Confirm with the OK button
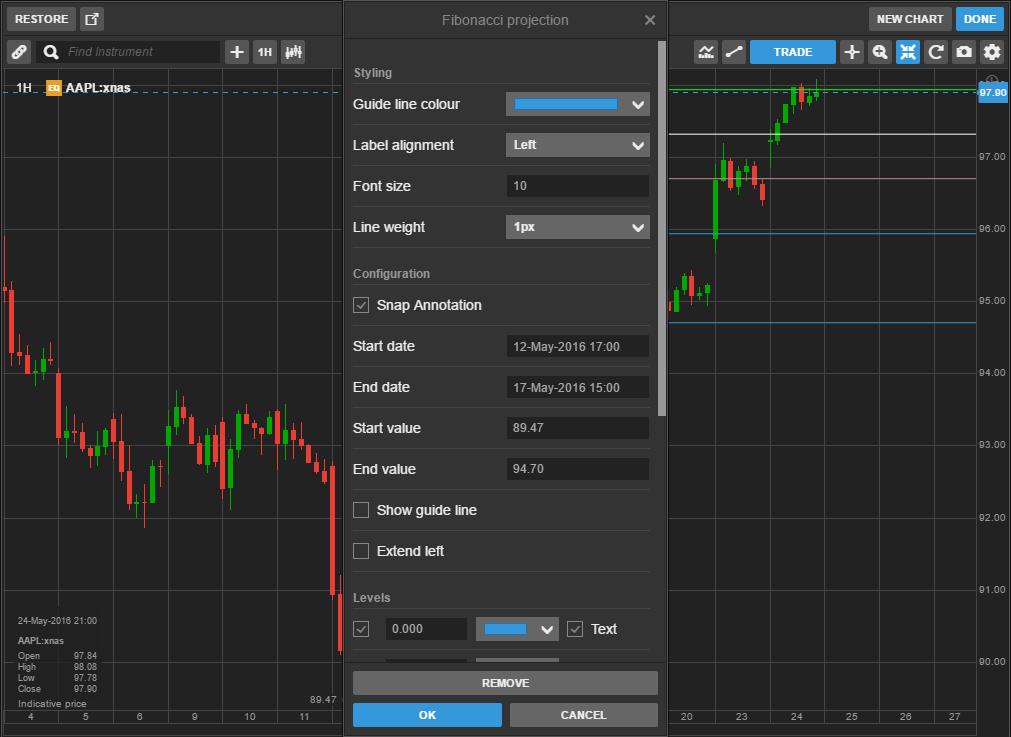The height and width of the screenshot is (737, 1011). pos(427,715)
